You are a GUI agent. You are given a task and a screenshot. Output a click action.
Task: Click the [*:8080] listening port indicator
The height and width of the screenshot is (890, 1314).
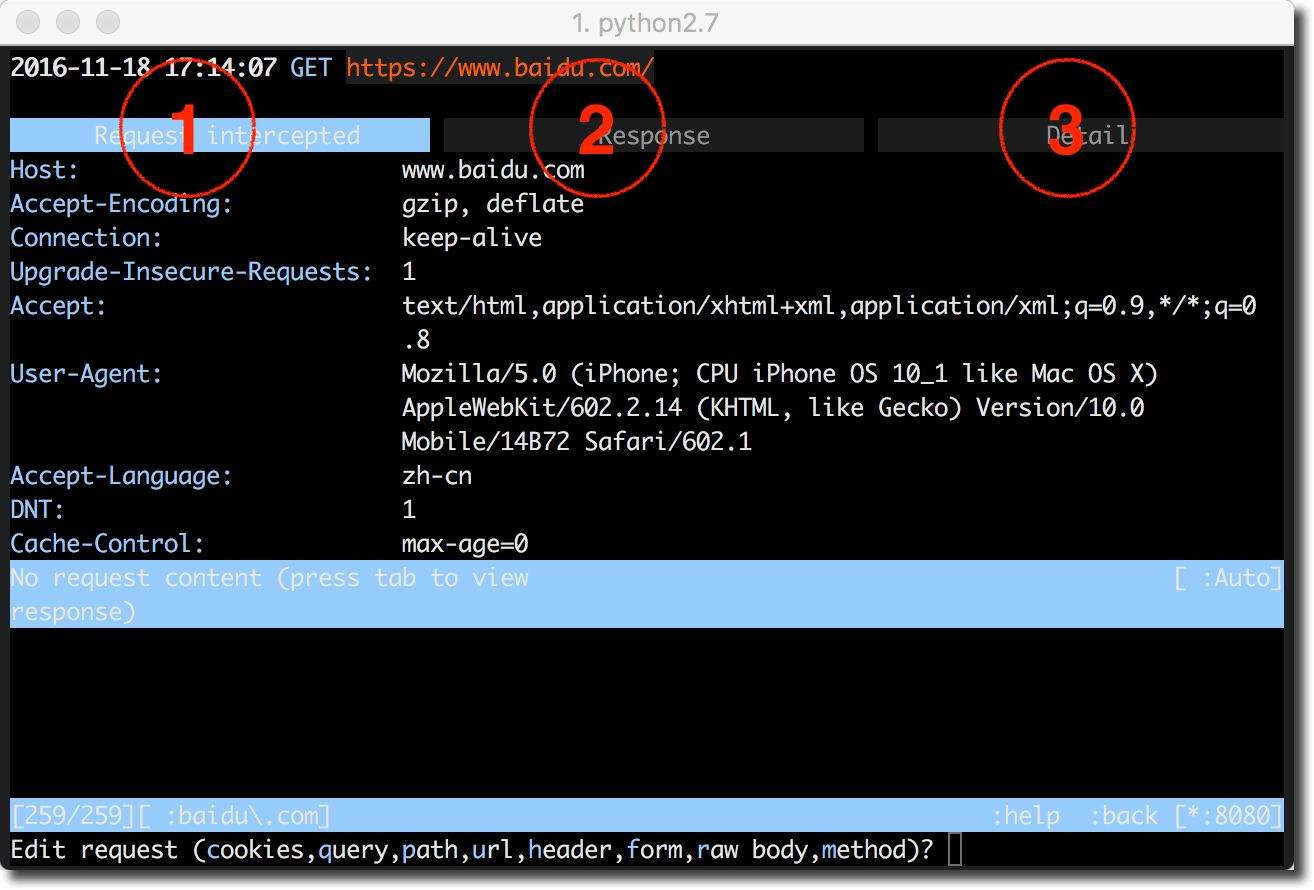pos(1228,816)
